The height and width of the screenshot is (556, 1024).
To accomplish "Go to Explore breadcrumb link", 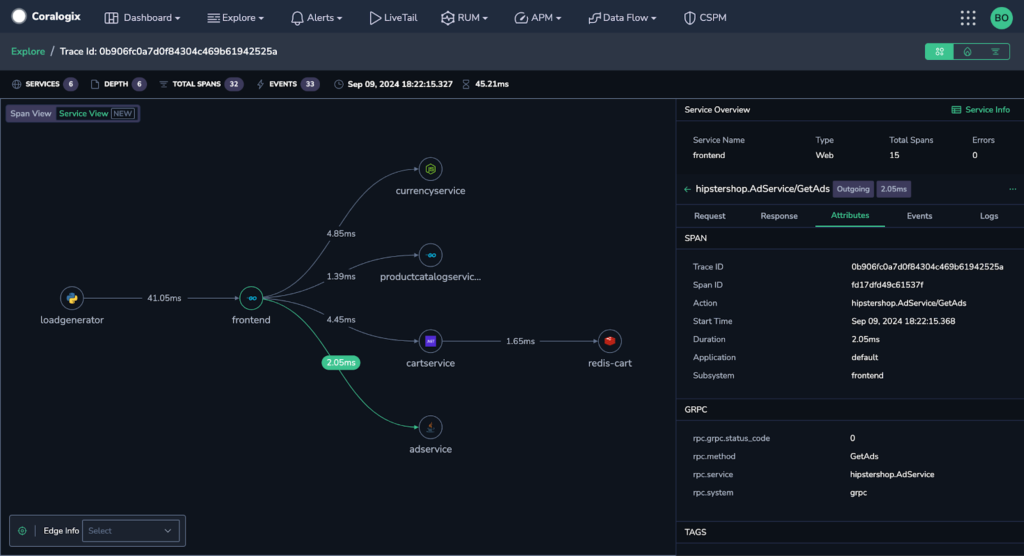I will click(27, 51).
